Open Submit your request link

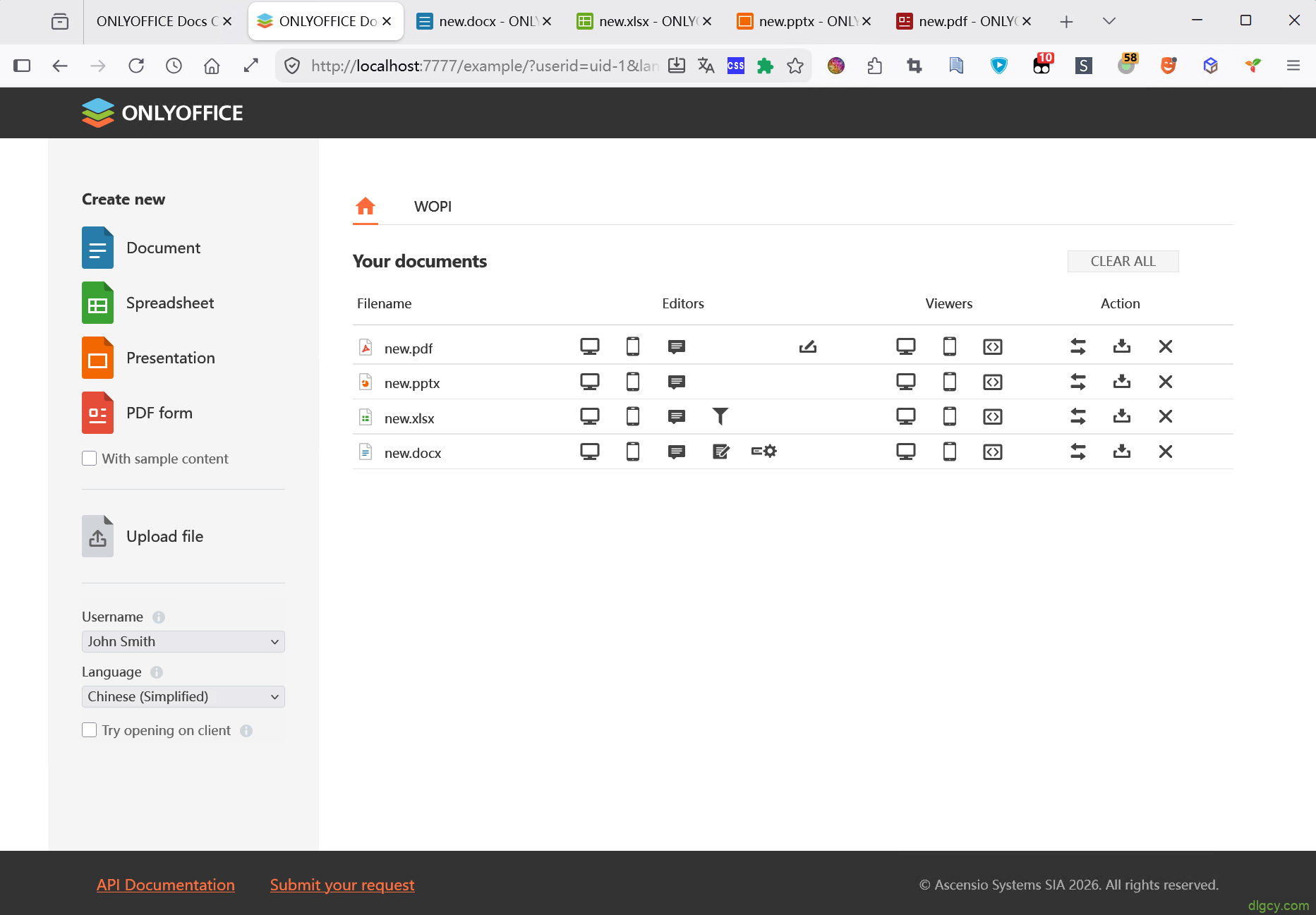(342, 885)
